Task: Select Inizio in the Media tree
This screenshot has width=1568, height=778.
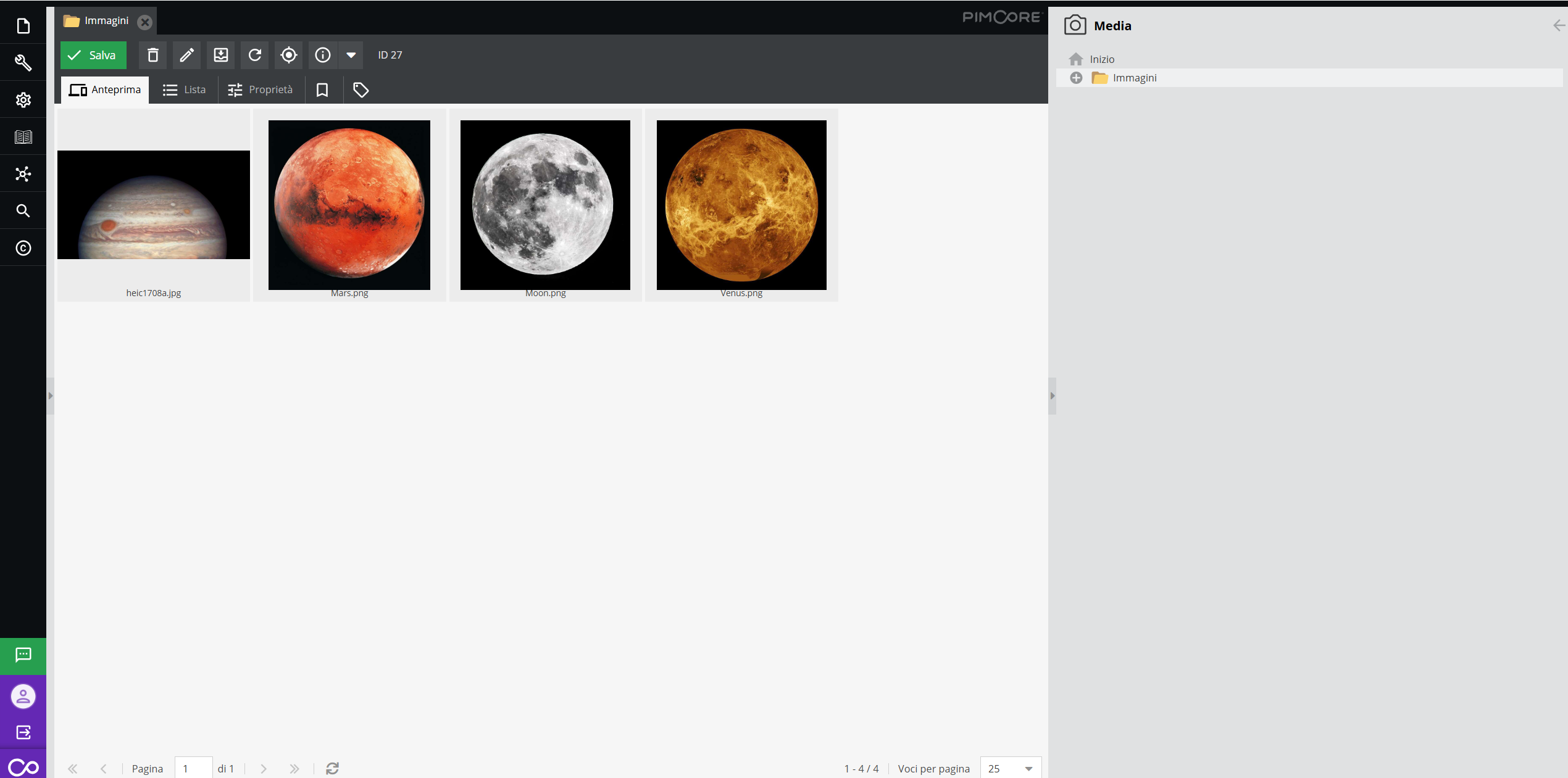Action: (1101, 59)
